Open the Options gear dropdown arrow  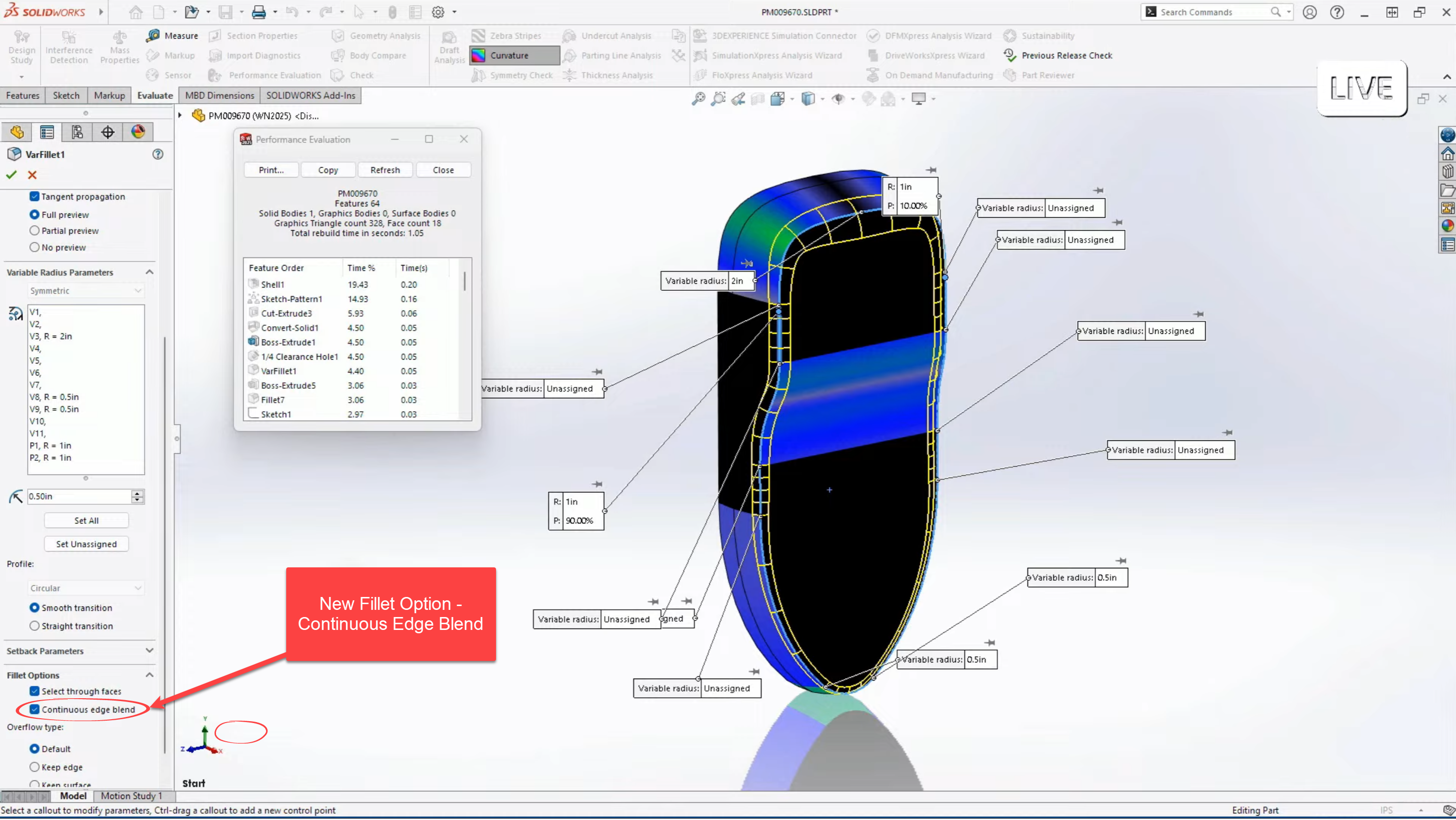tap(454, 12)
